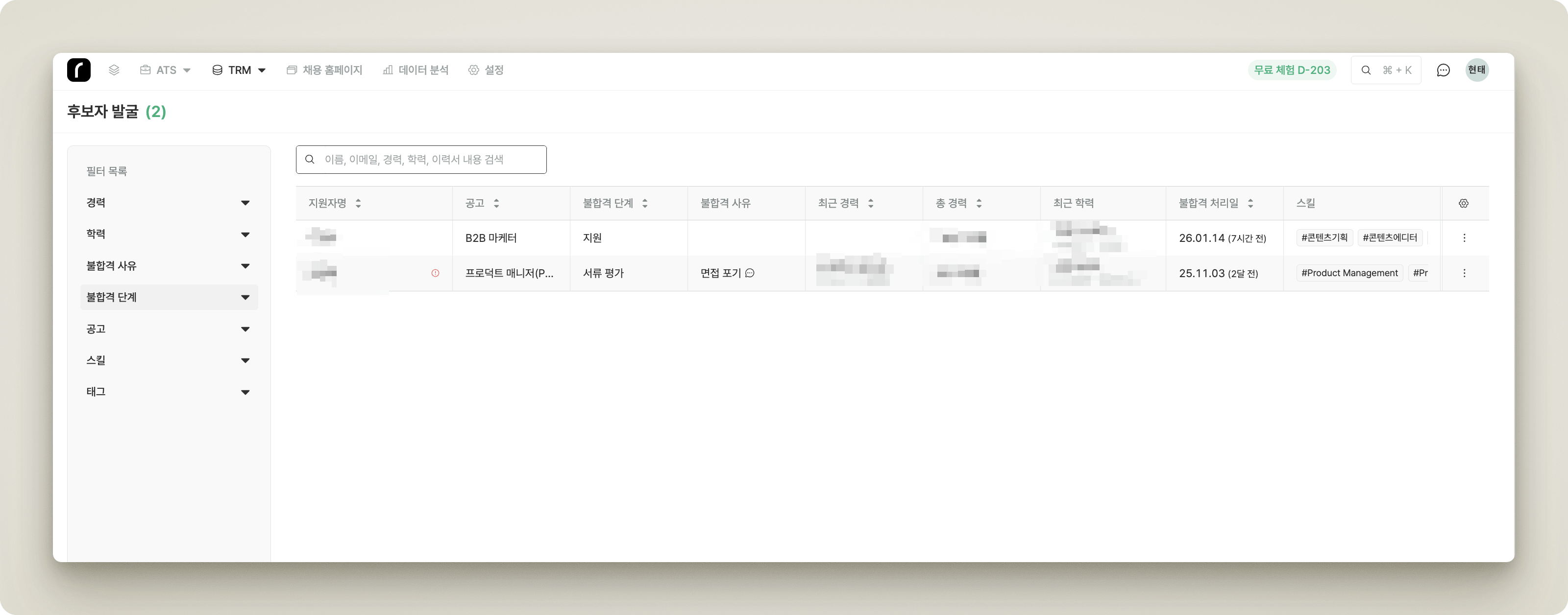Image resolution: width=1568 pixels, height=615 pixels.
Task: Click the table column settings gear icon
Action: tap(1463, 203)
